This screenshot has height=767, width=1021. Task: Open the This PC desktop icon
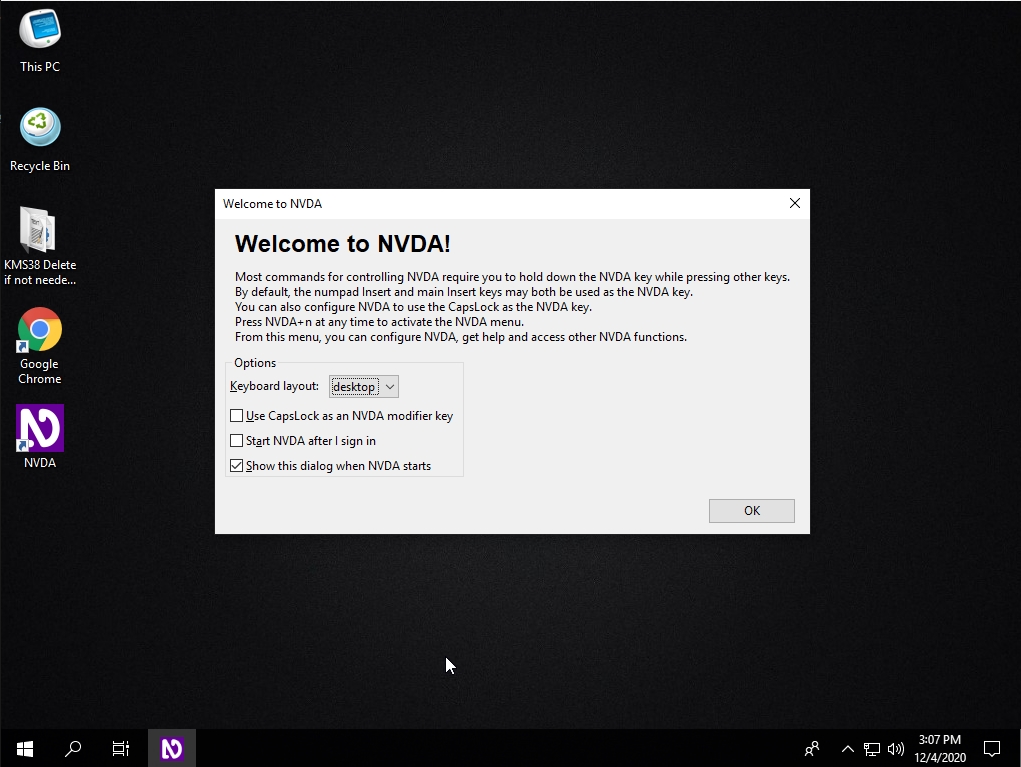[40, 40]
